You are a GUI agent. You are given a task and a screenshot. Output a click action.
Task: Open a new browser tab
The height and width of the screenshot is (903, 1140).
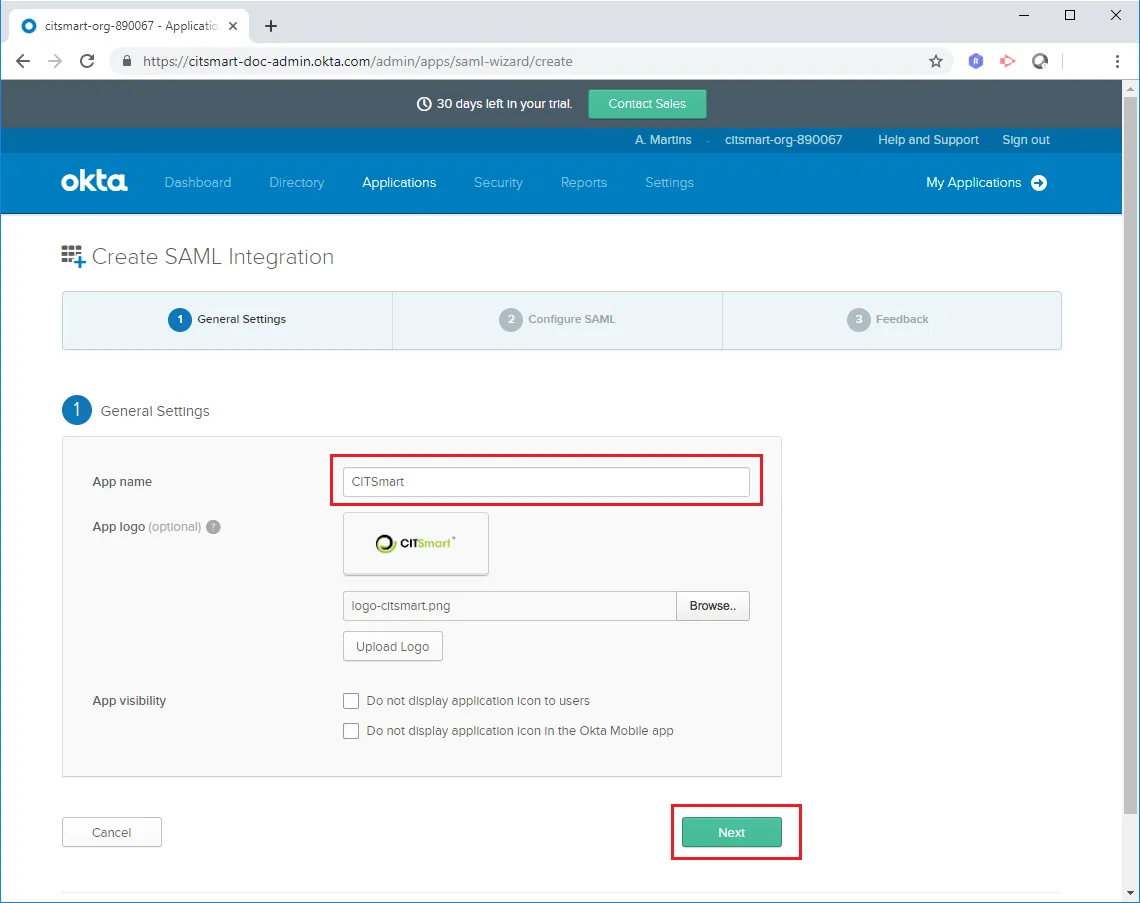[x=270, y=26]
